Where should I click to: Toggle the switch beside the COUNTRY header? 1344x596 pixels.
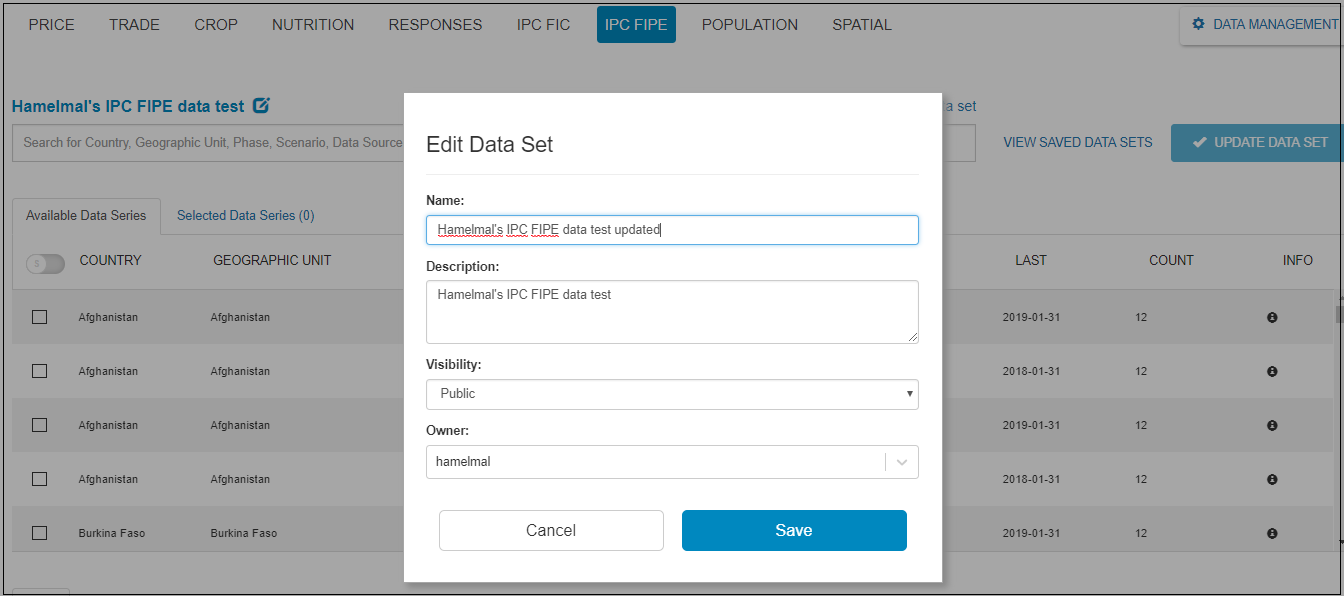tap(45, 263)
